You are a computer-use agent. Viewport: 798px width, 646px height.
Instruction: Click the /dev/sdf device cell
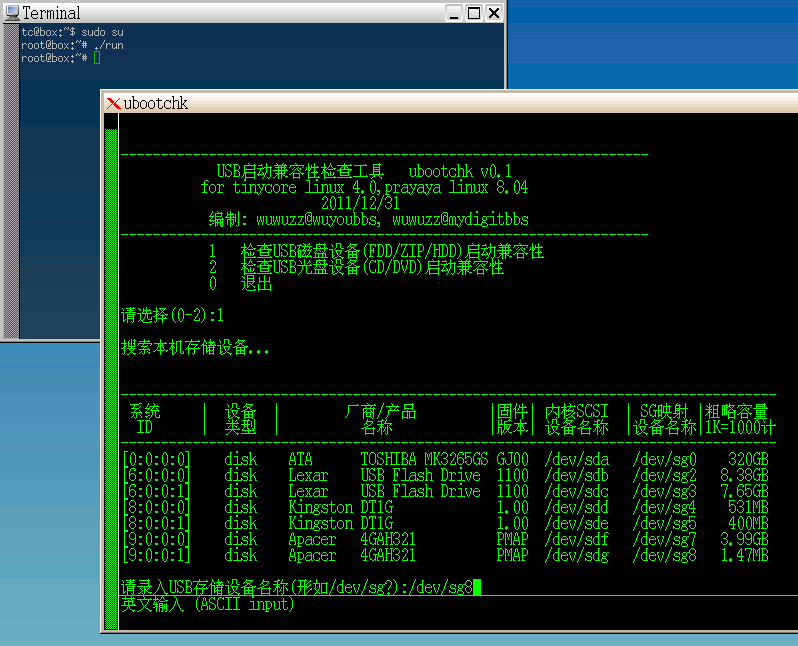[x=577, y=539]
